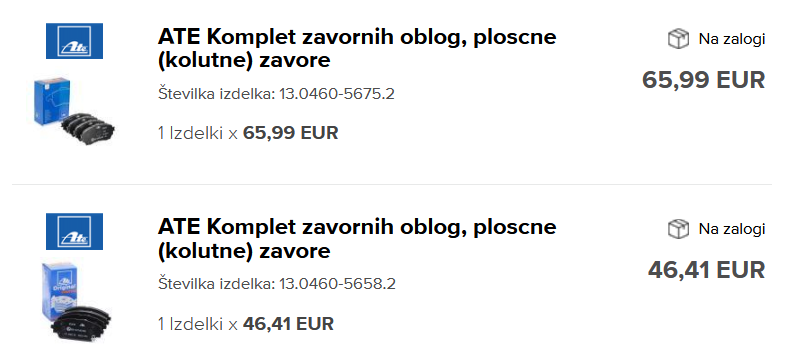Click the 'Številka izdelka' label of the second product
Image resolution: width=806 pixels, height=362 pixels.
(x=216, y=284)
